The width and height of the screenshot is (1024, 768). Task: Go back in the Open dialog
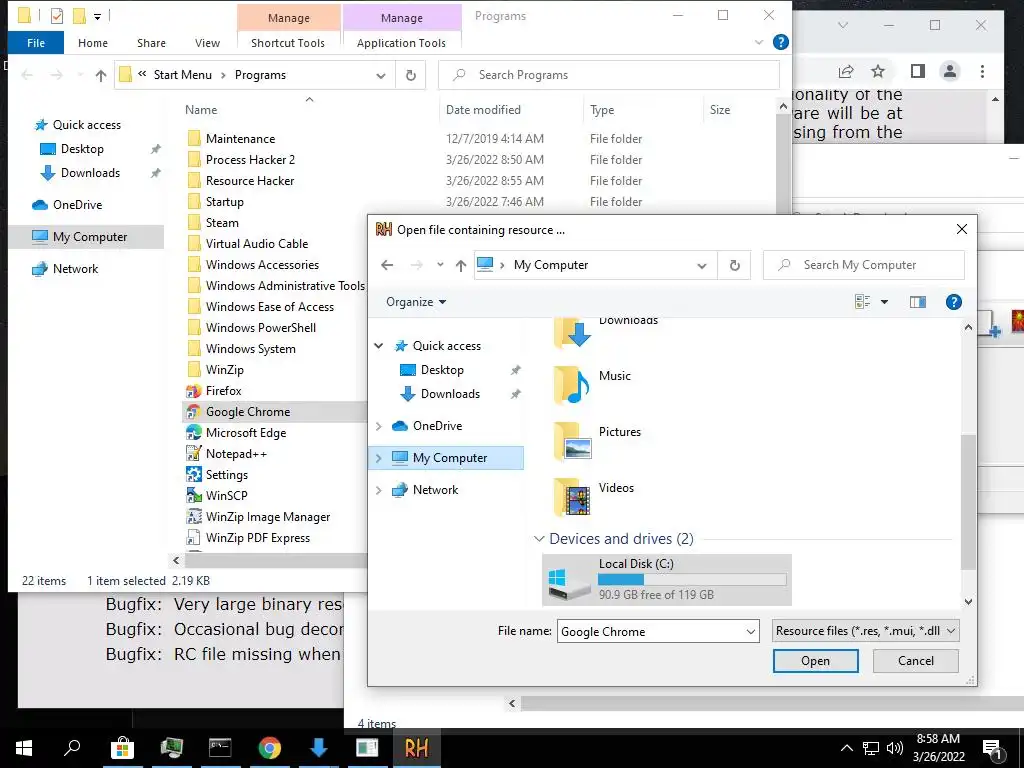pos(387,265)
